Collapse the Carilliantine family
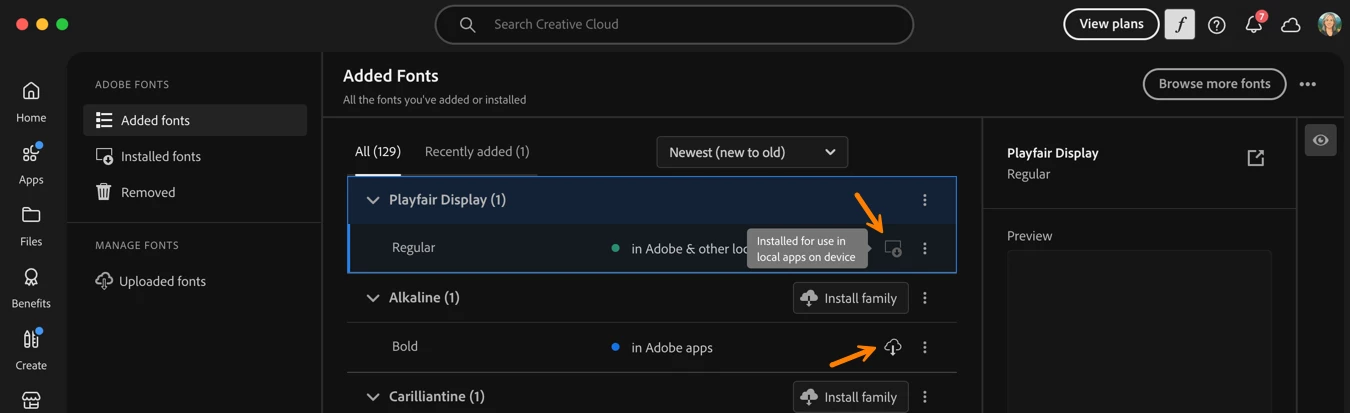The height and width of the screenshot is (413, 1350). pyautogui.click(x=373, y=397)
